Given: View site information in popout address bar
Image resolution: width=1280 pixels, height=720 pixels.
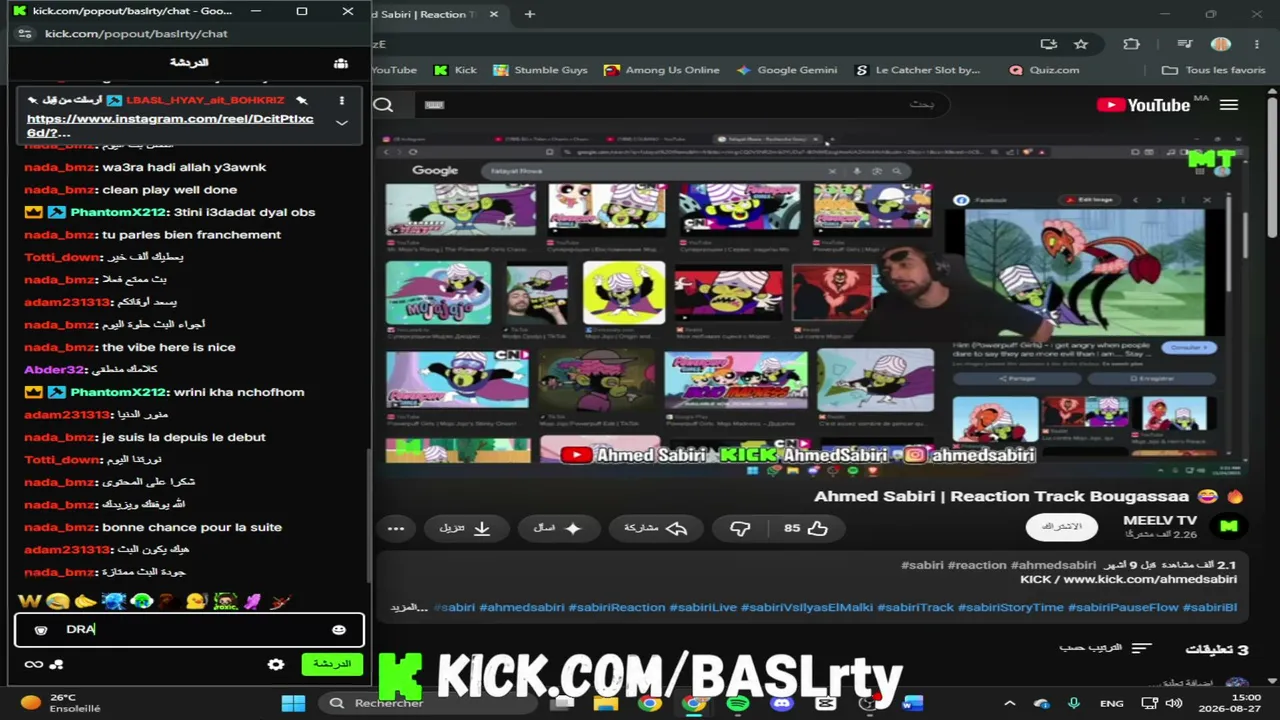Looking at the screenshot, I should pyautogui.click(x=27, y=34).
